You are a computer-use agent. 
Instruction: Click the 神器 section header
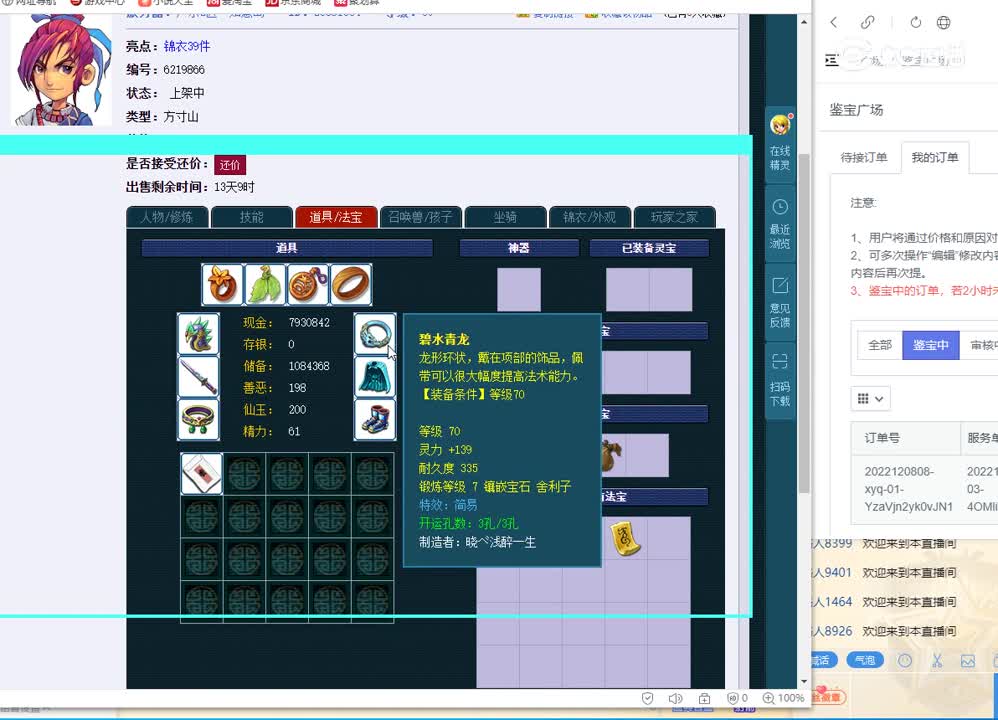[519, 248]
